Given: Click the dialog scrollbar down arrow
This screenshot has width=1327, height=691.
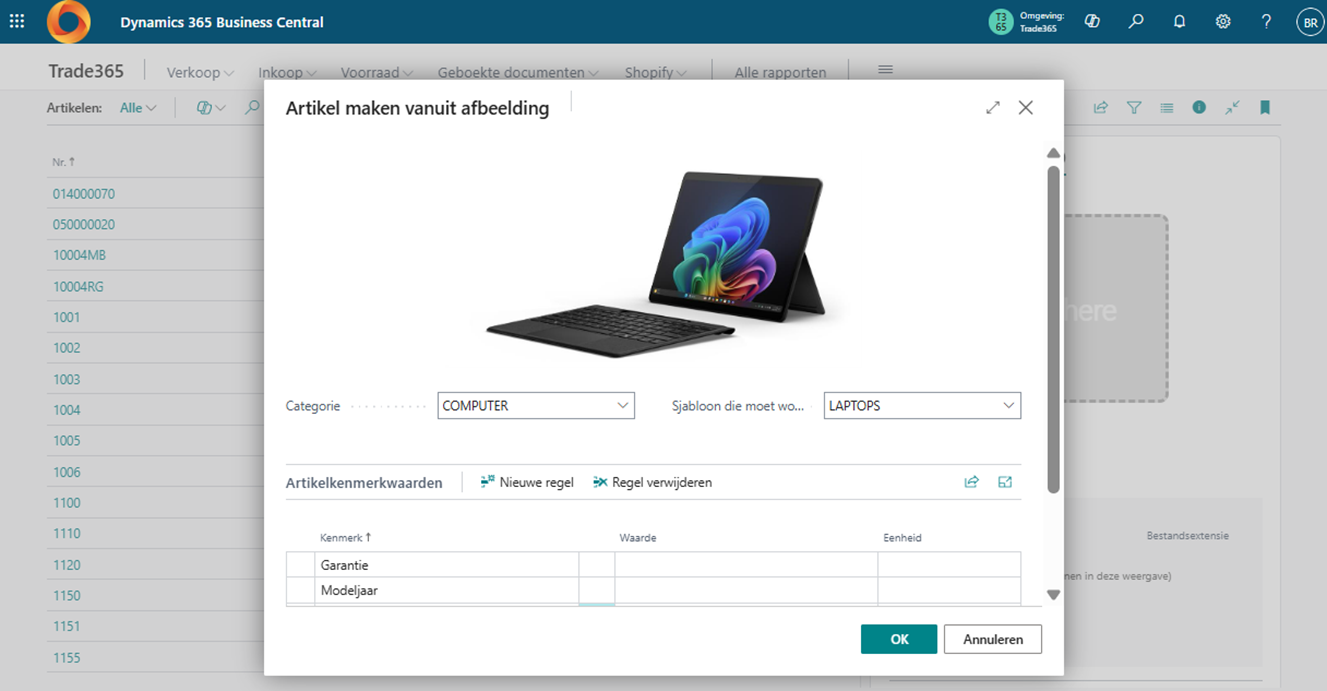Looking at the screenshot, I should coord(1053,594).
